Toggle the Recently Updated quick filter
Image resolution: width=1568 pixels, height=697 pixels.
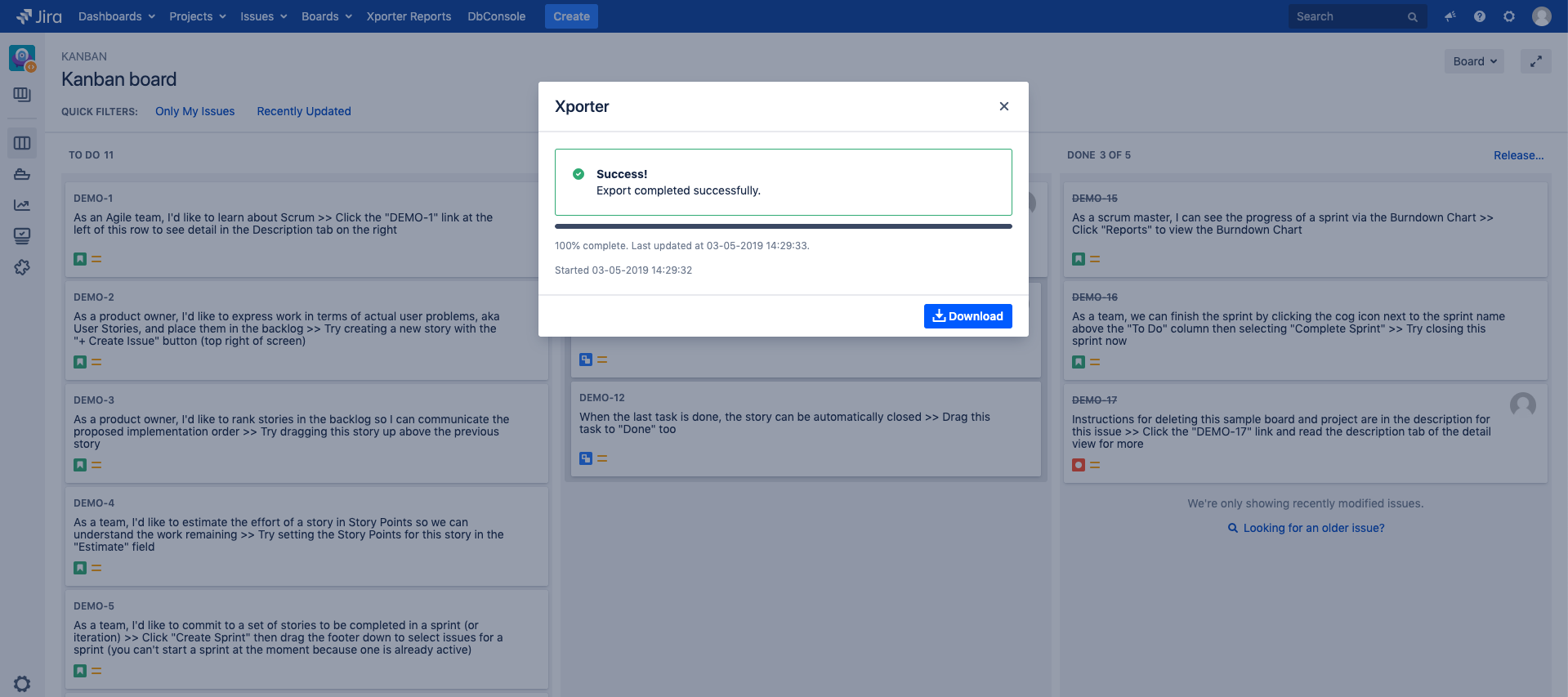303,111
